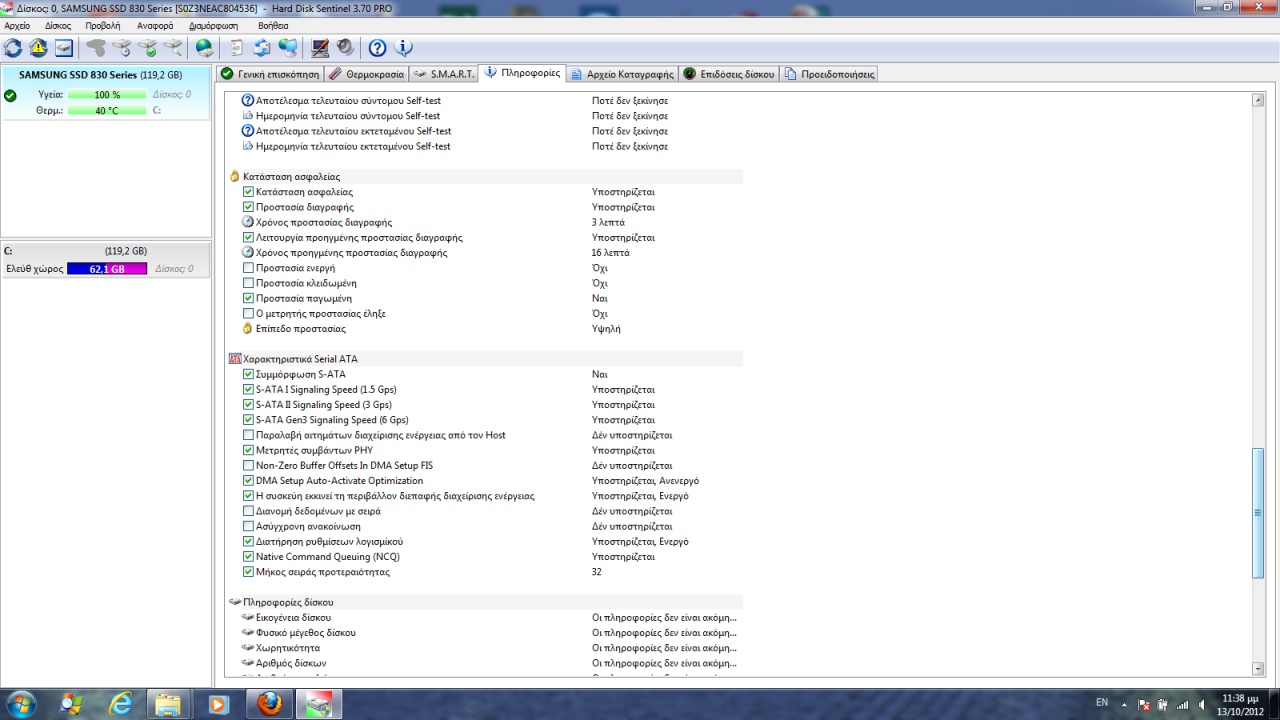The height and width of the screenshot is (720, 1280).
Task: Open Firefox from the taskbar
Action: click(x=268, y=704)
